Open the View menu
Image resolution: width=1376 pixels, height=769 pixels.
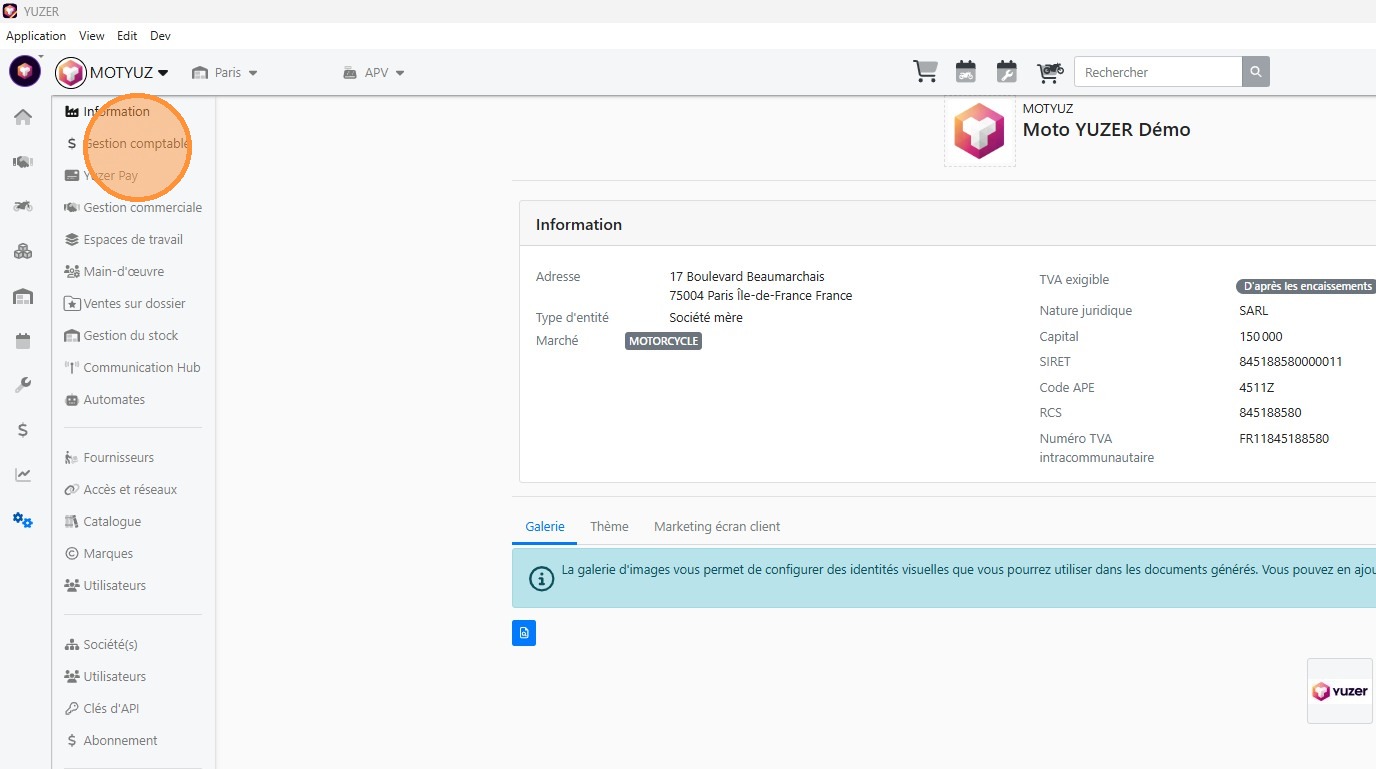click(x=92, y=35)
